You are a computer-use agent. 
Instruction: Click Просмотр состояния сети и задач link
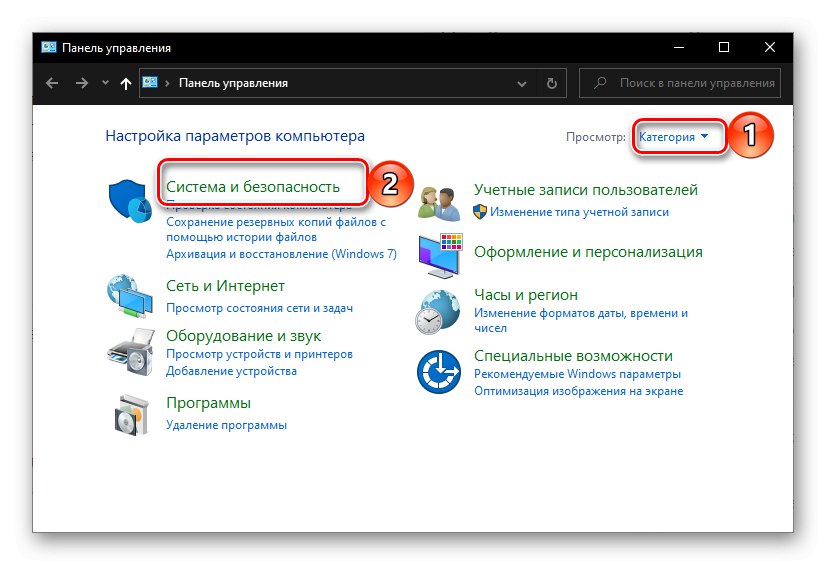260,308
